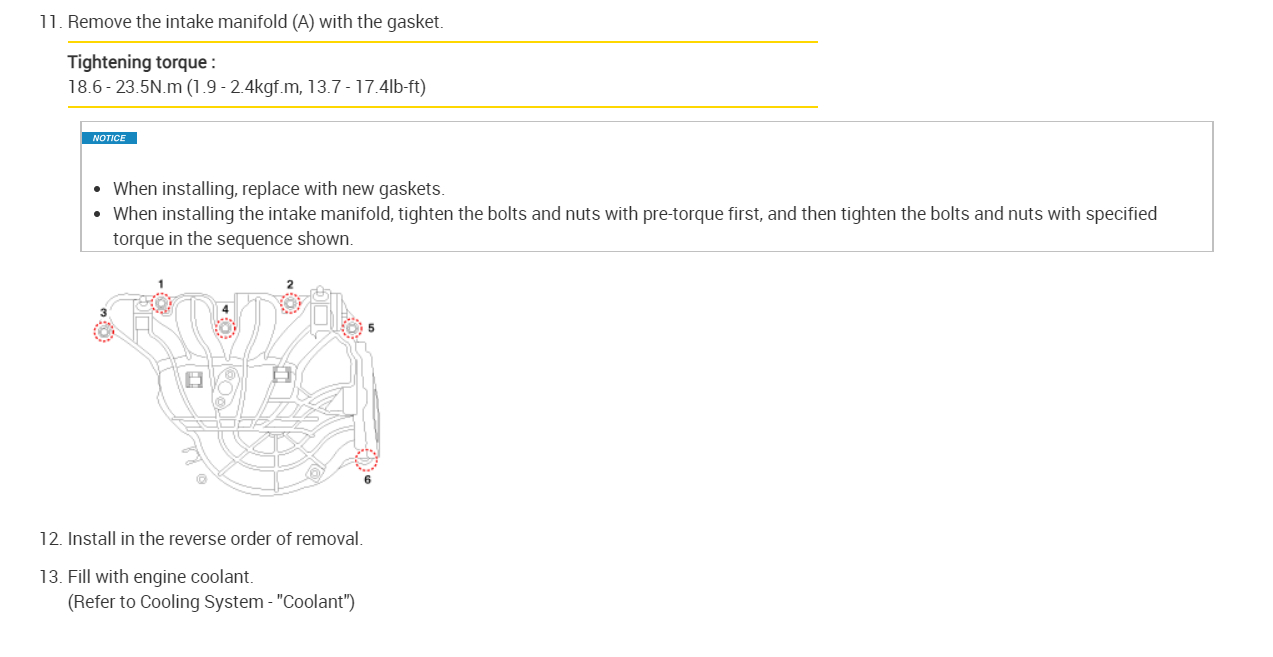Click the oval port at the manifold center
This screenshot has height=657, width=1273.
coord(226,388)
